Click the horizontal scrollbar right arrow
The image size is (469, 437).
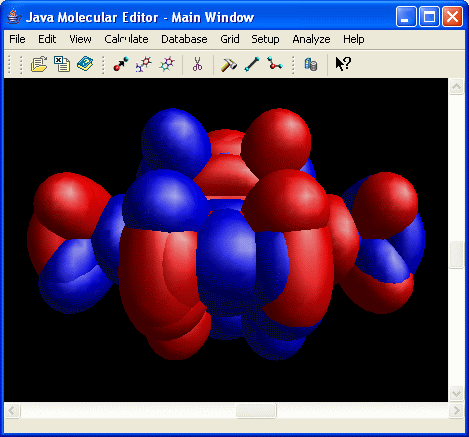pyautogui.click(x=456, y=410)
